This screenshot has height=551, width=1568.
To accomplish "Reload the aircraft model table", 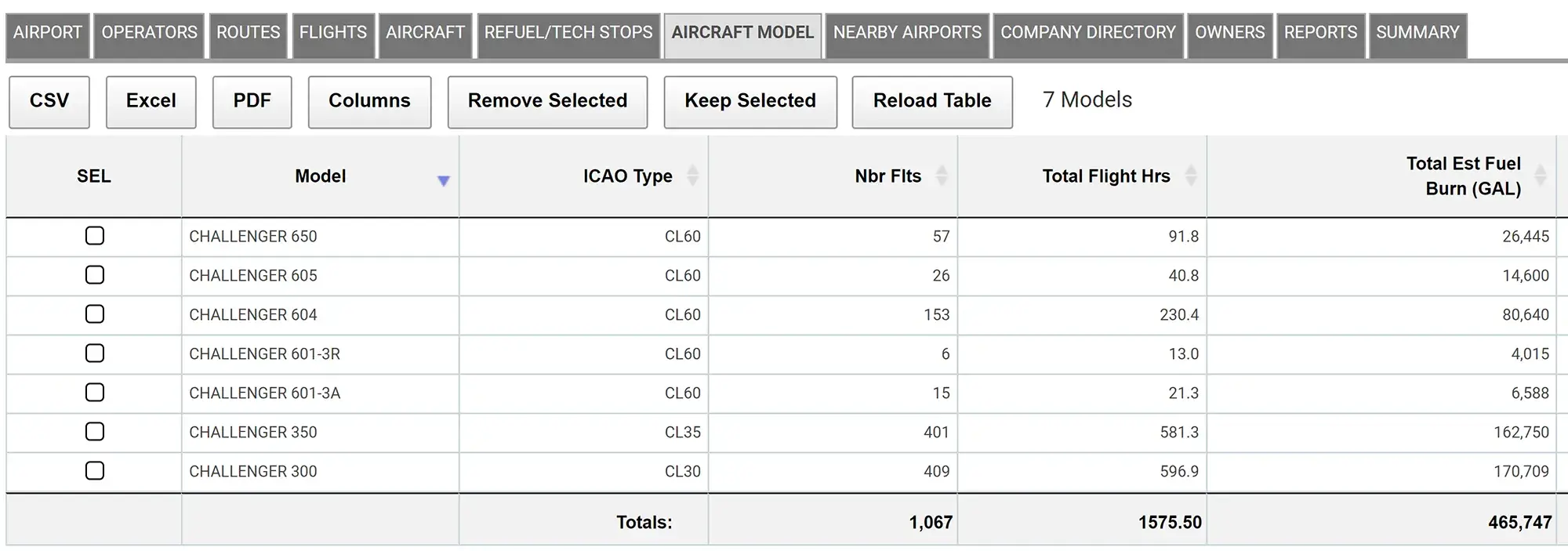I will coord(932,101).
